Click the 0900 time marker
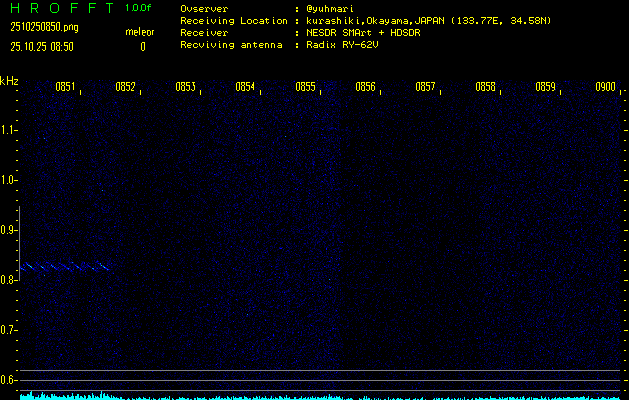The width and height of the screenshot is (629, 400). 605,87
